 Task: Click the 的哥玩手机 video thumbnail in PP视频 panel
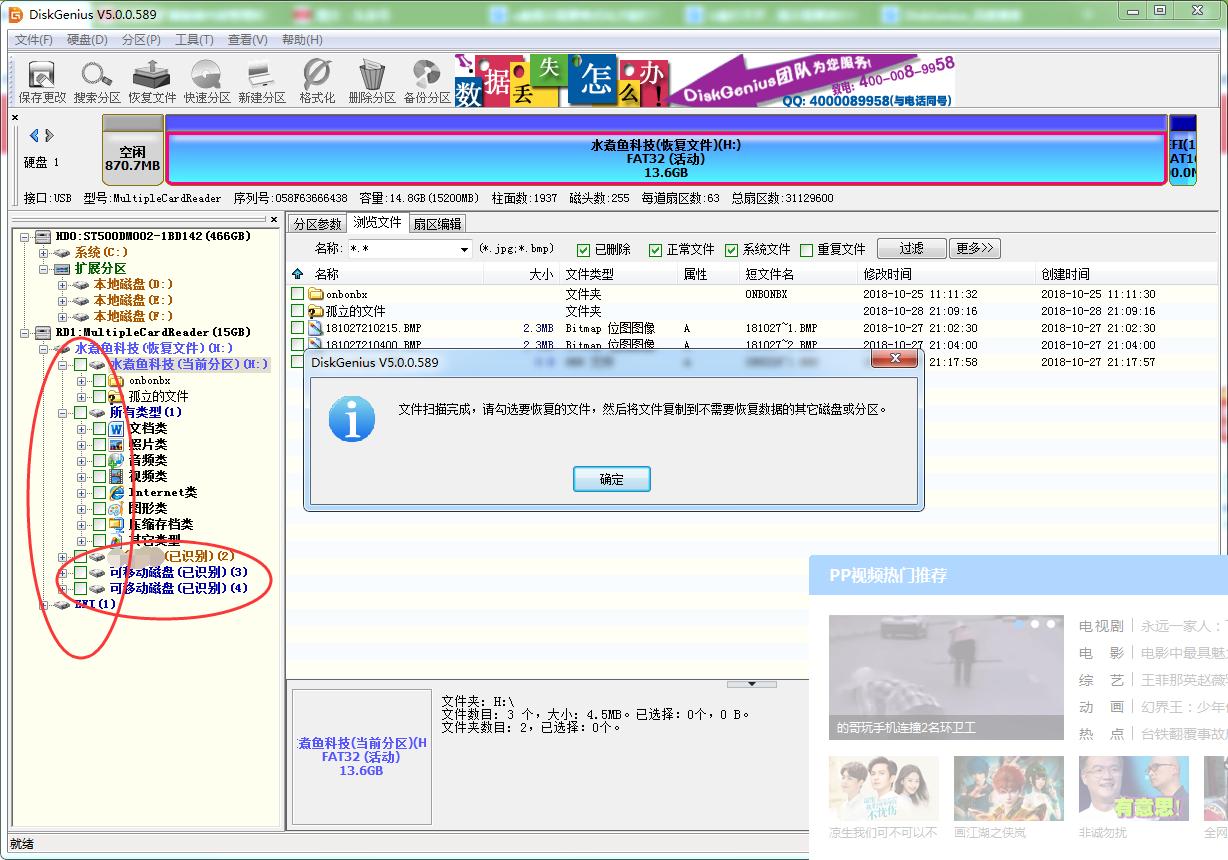(947, 678)
